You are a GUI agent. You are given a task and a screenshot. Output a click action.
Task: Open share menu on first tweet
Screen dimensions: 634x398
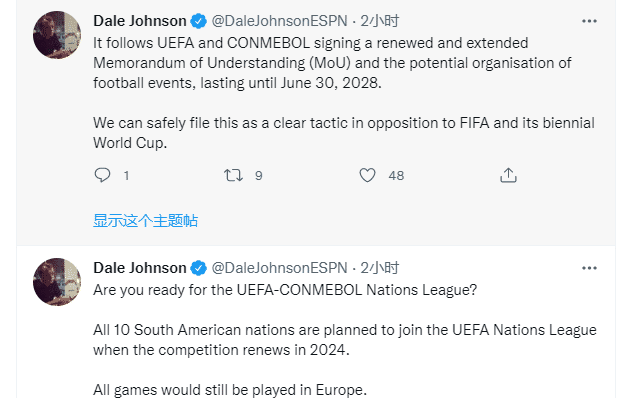click(508, 175)
